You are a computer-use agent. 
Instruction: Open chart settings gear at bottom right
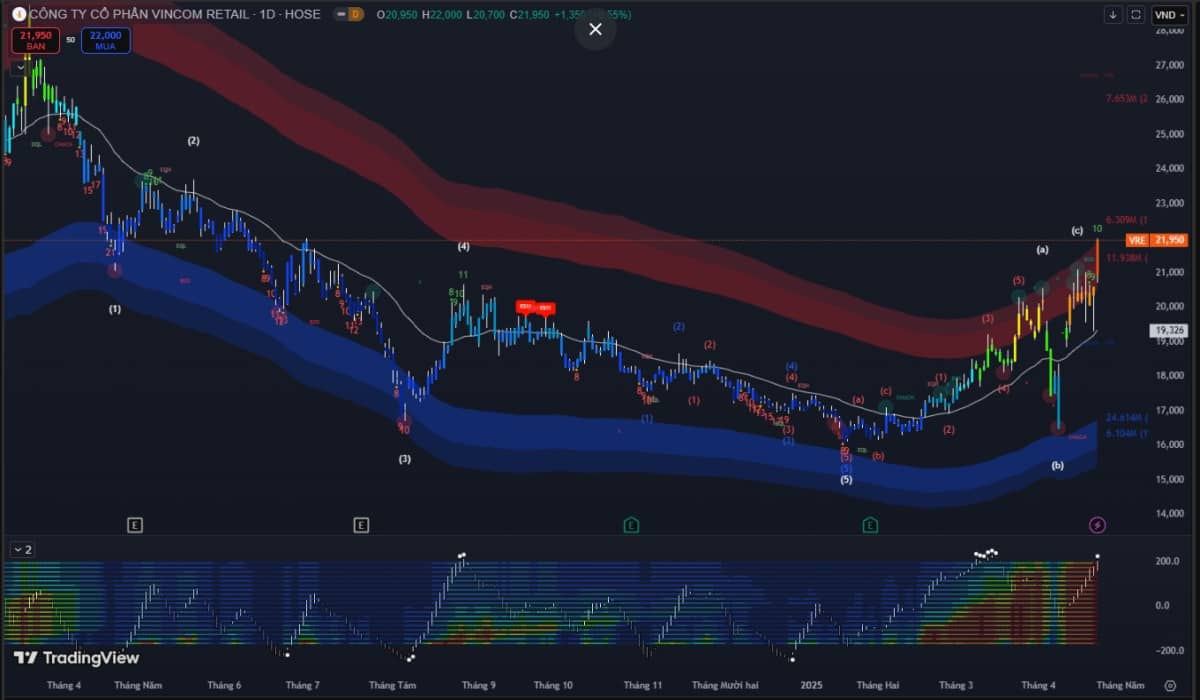point(1171,685)
